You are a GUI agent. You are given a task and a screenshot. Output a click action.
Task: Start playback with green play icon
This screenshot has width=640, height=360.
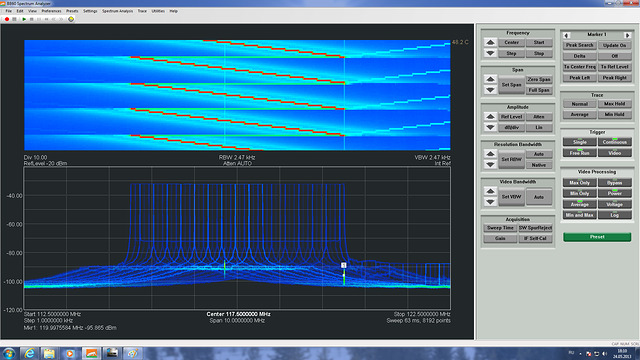[x=24, y=19]
